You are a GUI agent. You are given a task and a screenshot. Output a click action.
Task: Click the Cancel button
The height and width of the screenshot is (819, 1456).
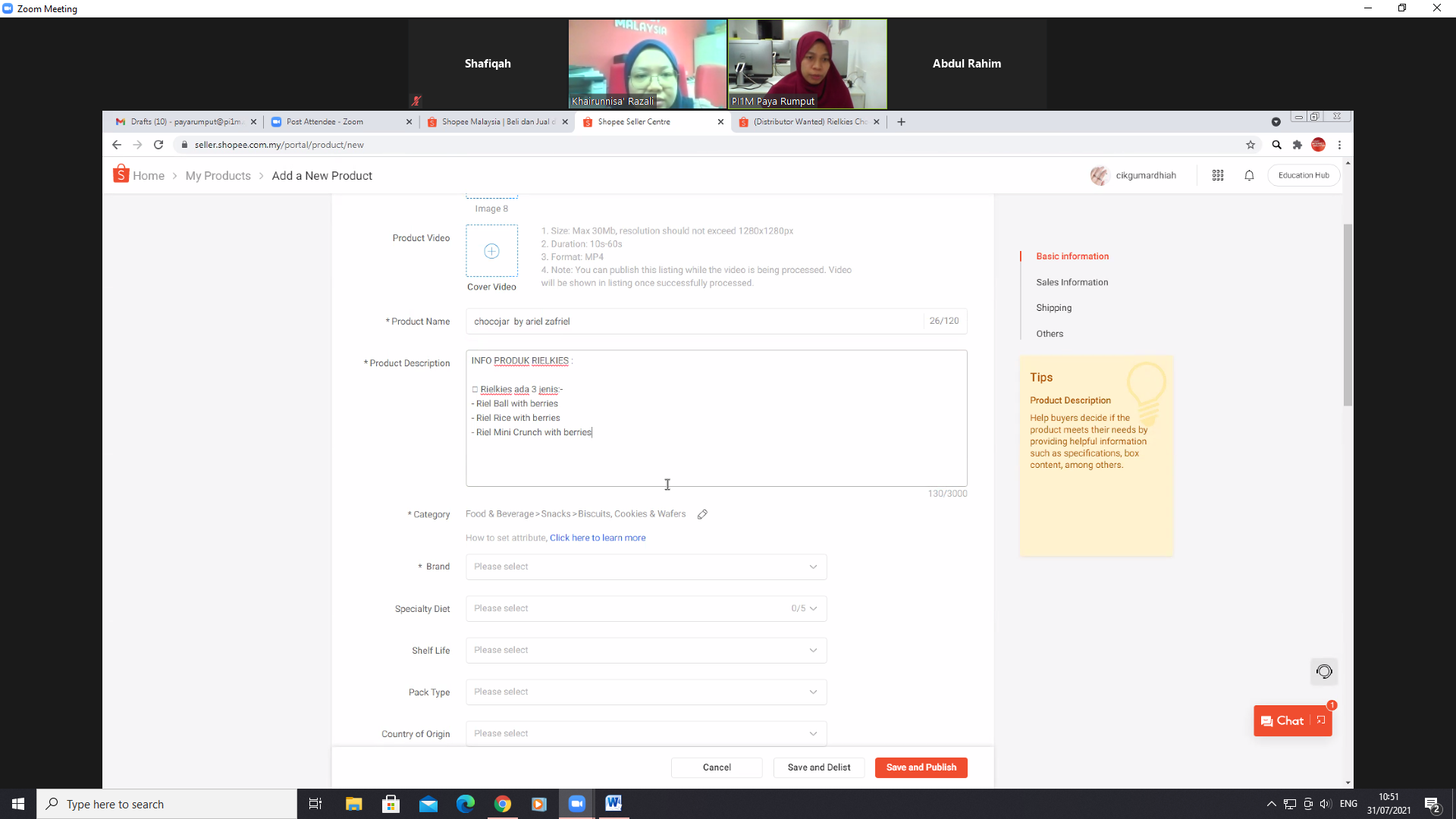tap(717, 767)
